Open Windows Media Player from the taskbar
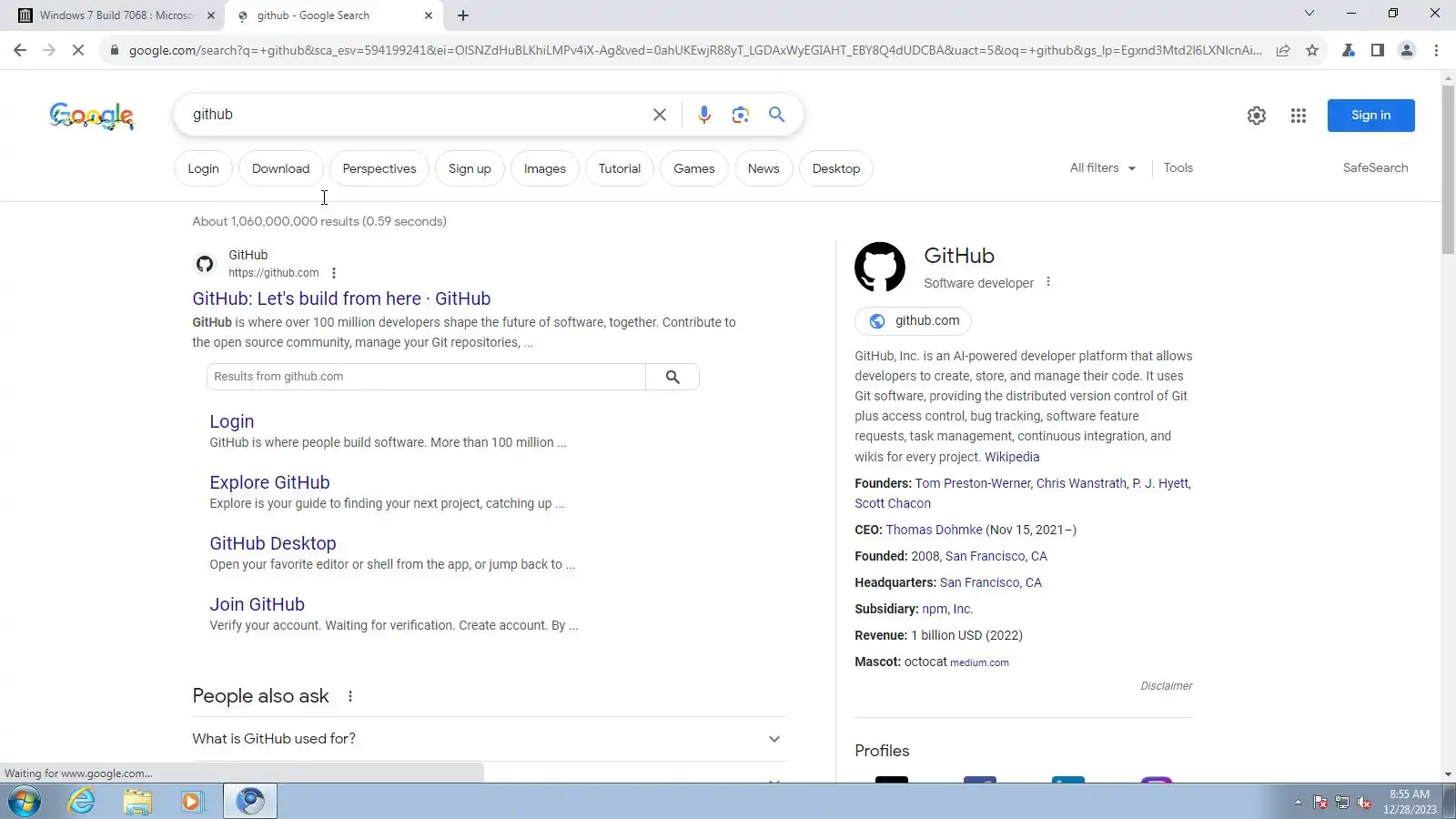Screen dimensions: 1456x819 [x=192, y=802]
